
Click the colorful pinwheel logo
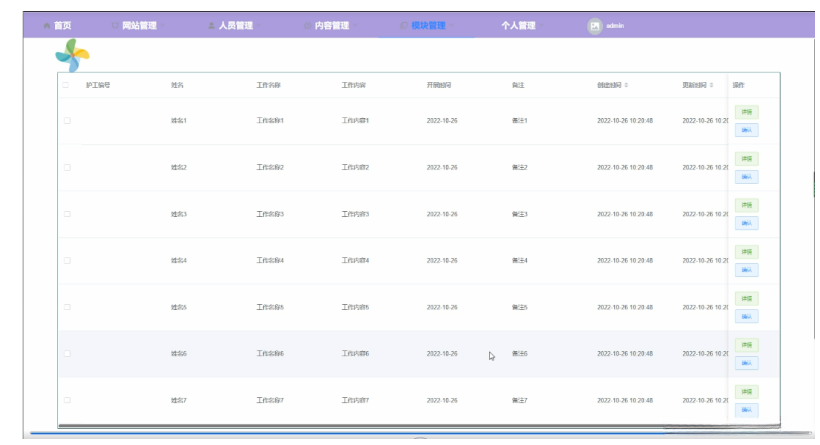(x=73, y=55)
